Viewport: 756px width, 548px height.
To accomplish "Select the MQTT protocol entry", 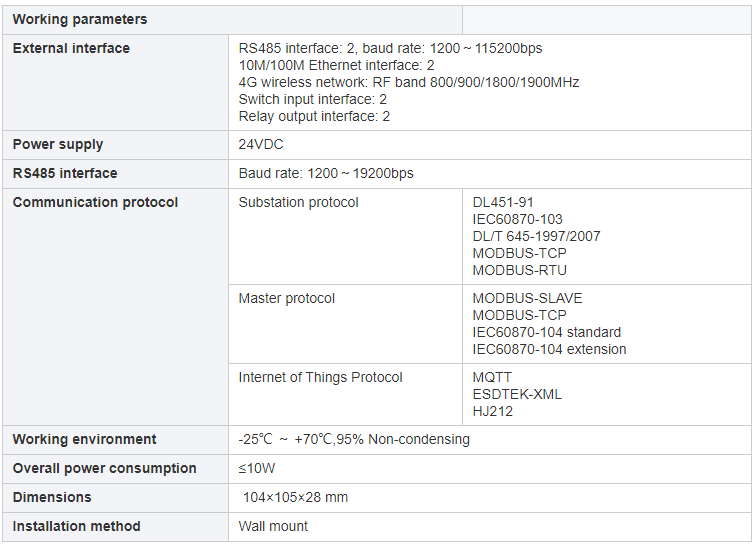I will tap(492, 377).
